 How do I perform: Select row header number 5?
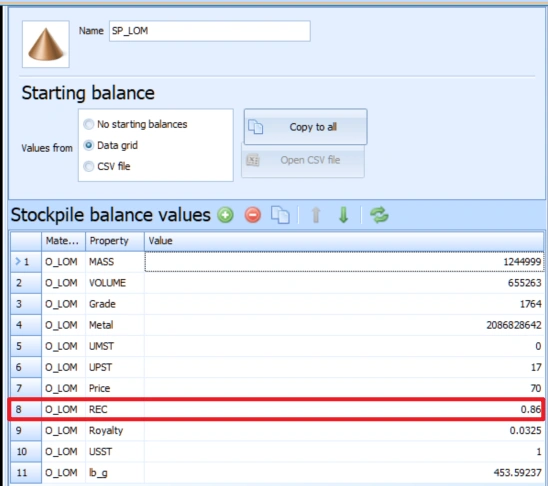click(x=26, y=346)
